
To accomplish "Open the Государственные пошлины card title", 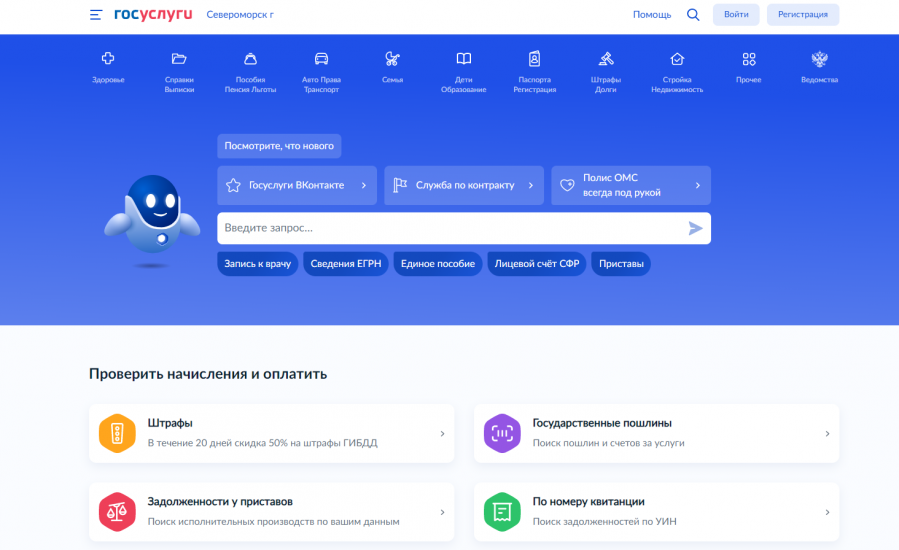I will [x=602, y=423].
